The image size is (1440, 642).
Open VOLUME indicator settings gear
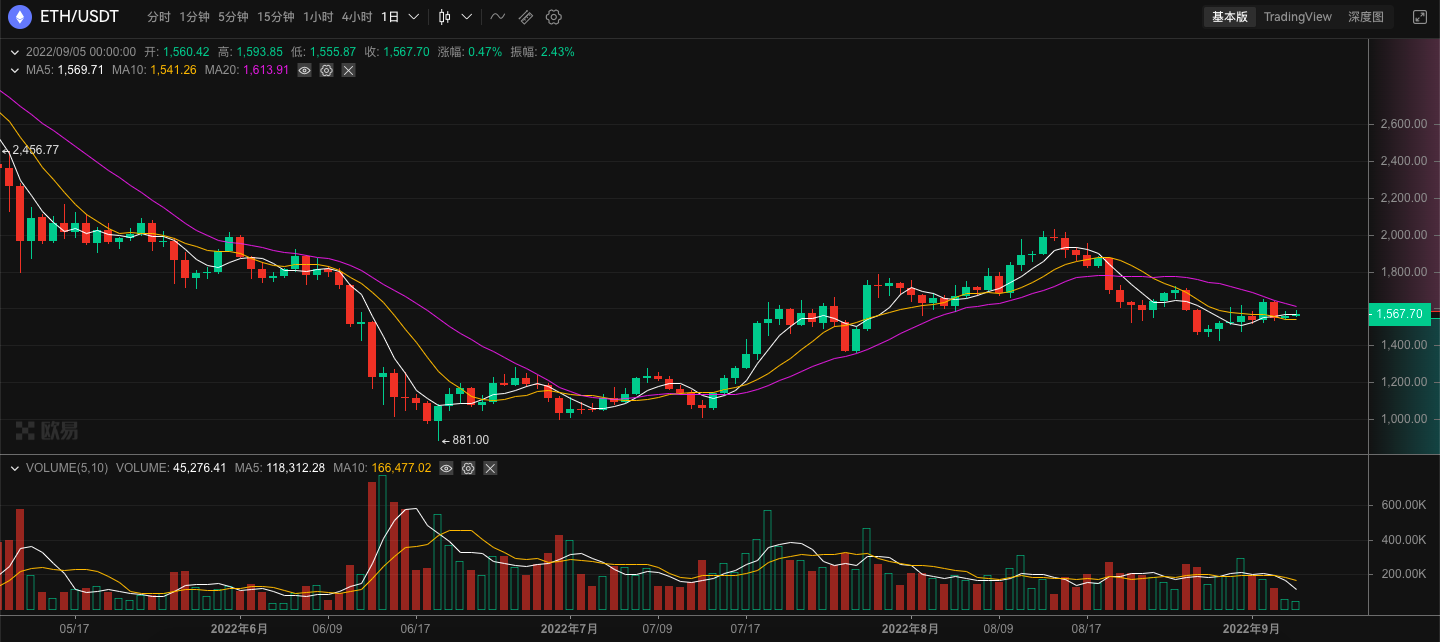467,468
